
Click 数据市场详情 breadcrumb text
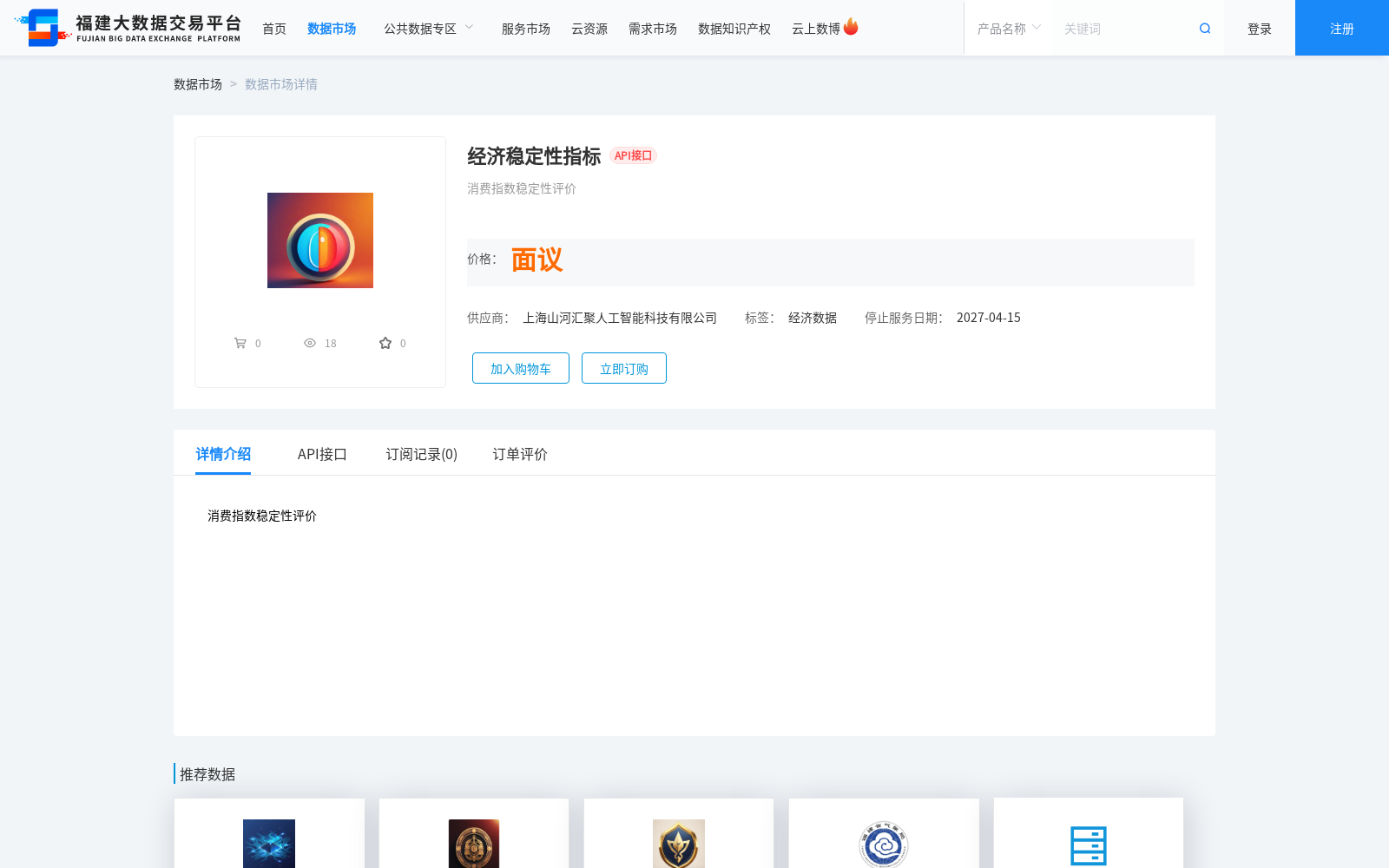(x=281, y=84)
